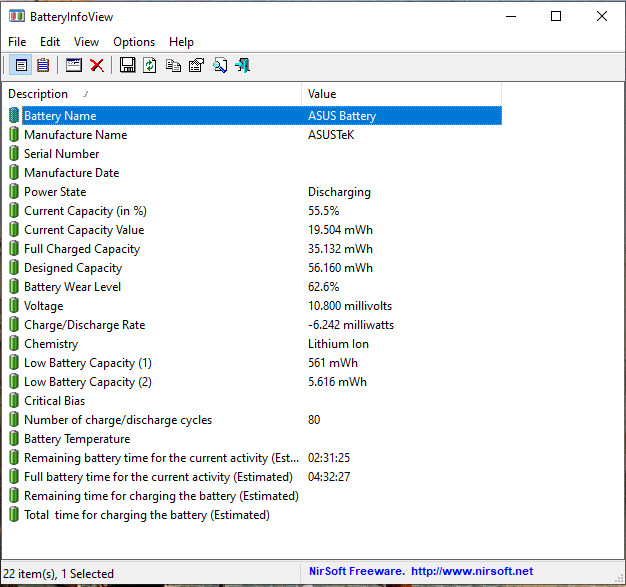Open the File menu
Viewport: 626px width, 587px height.
click(17, 42)
